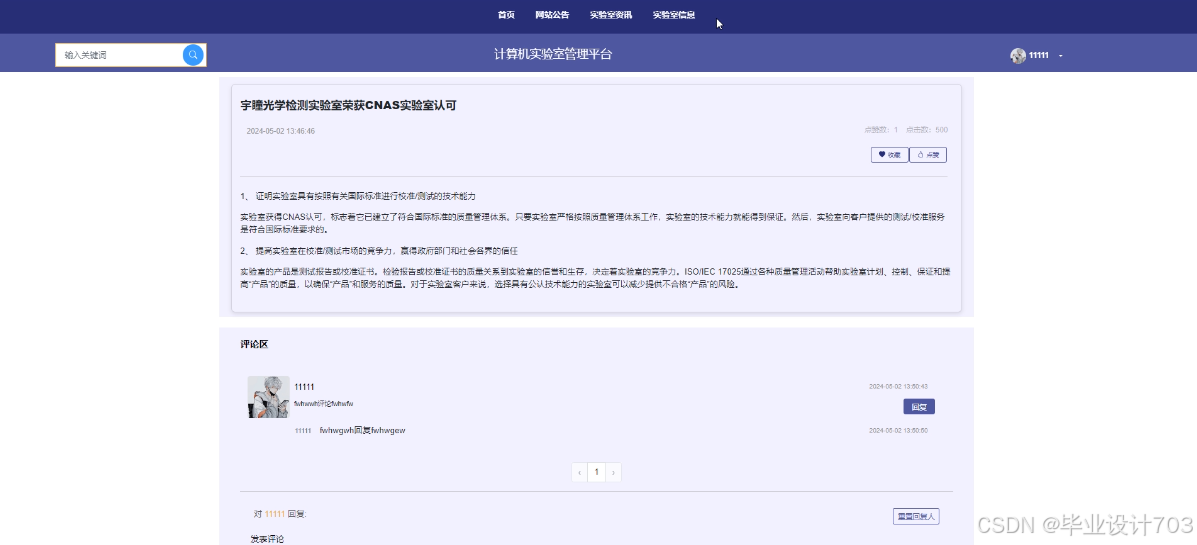Click the thumbs-up 点赞 like button

pyautogui.click(x=928, y=155)
